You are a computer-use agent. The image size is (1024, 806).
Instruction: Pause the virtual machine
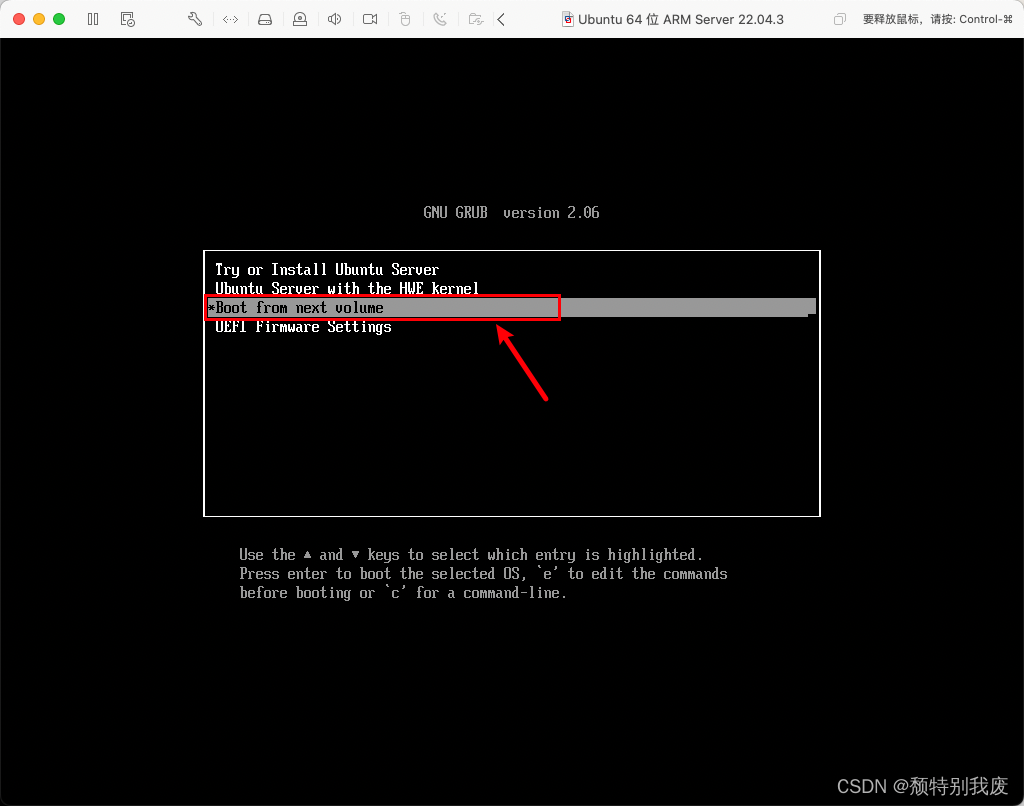point(93,19)
